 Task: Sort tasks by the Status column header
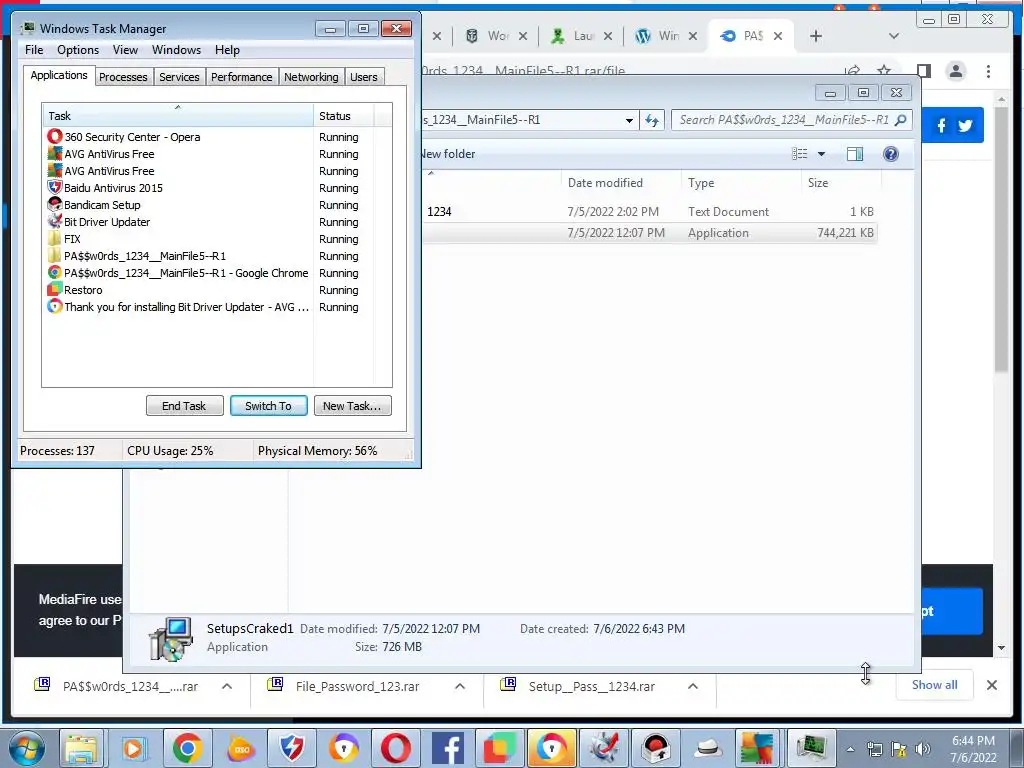tap(343, 116)
